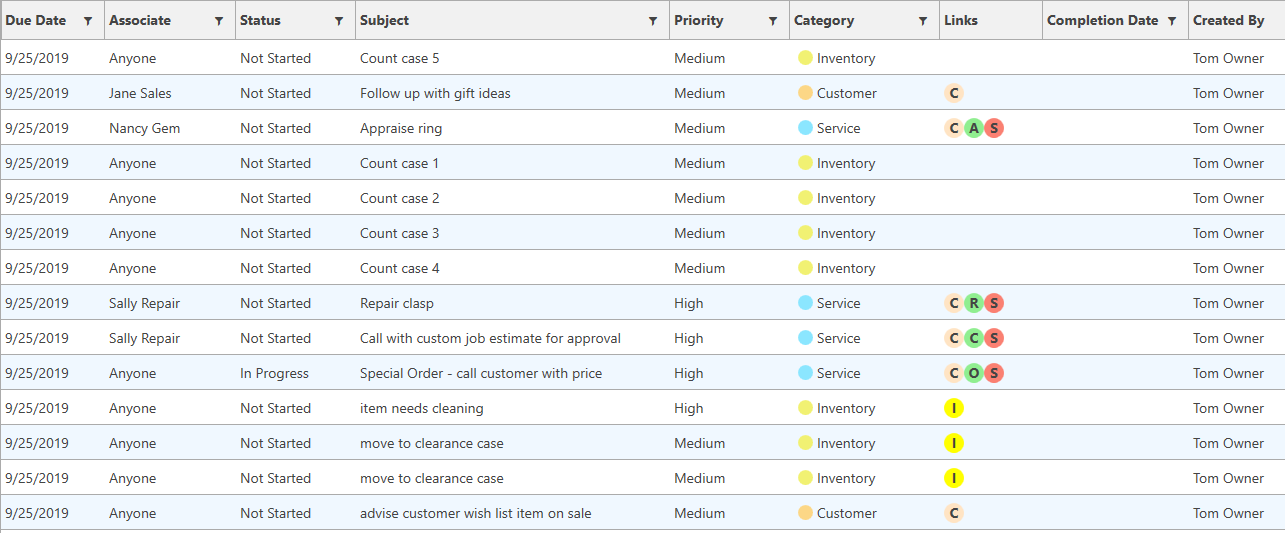Click the green O link on Special Order row
The image size is (1285, 533).
(x=974, y=373)
